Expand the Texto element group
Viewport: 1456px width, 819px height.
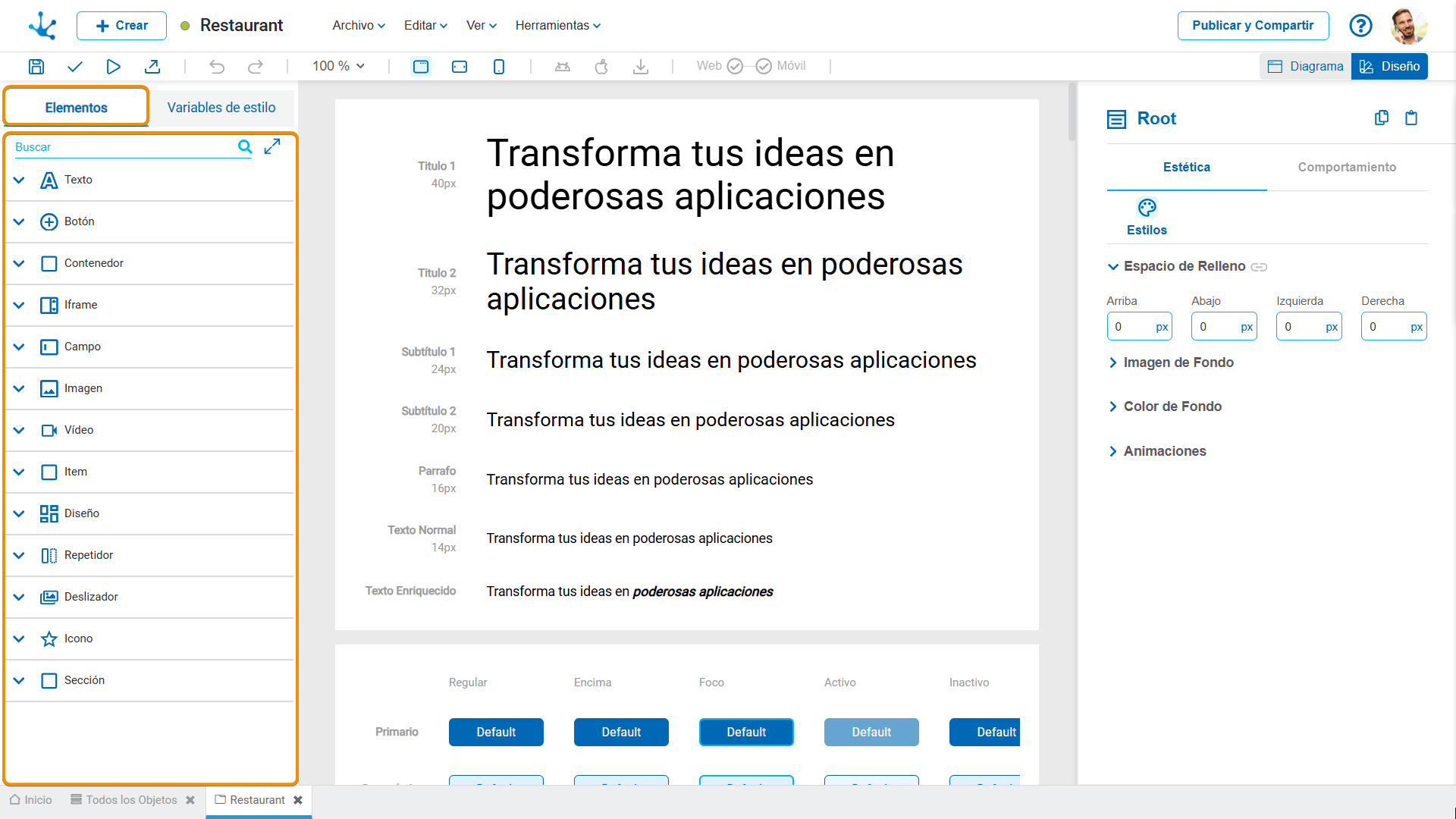pyautogui.click(x=20, y=180)
